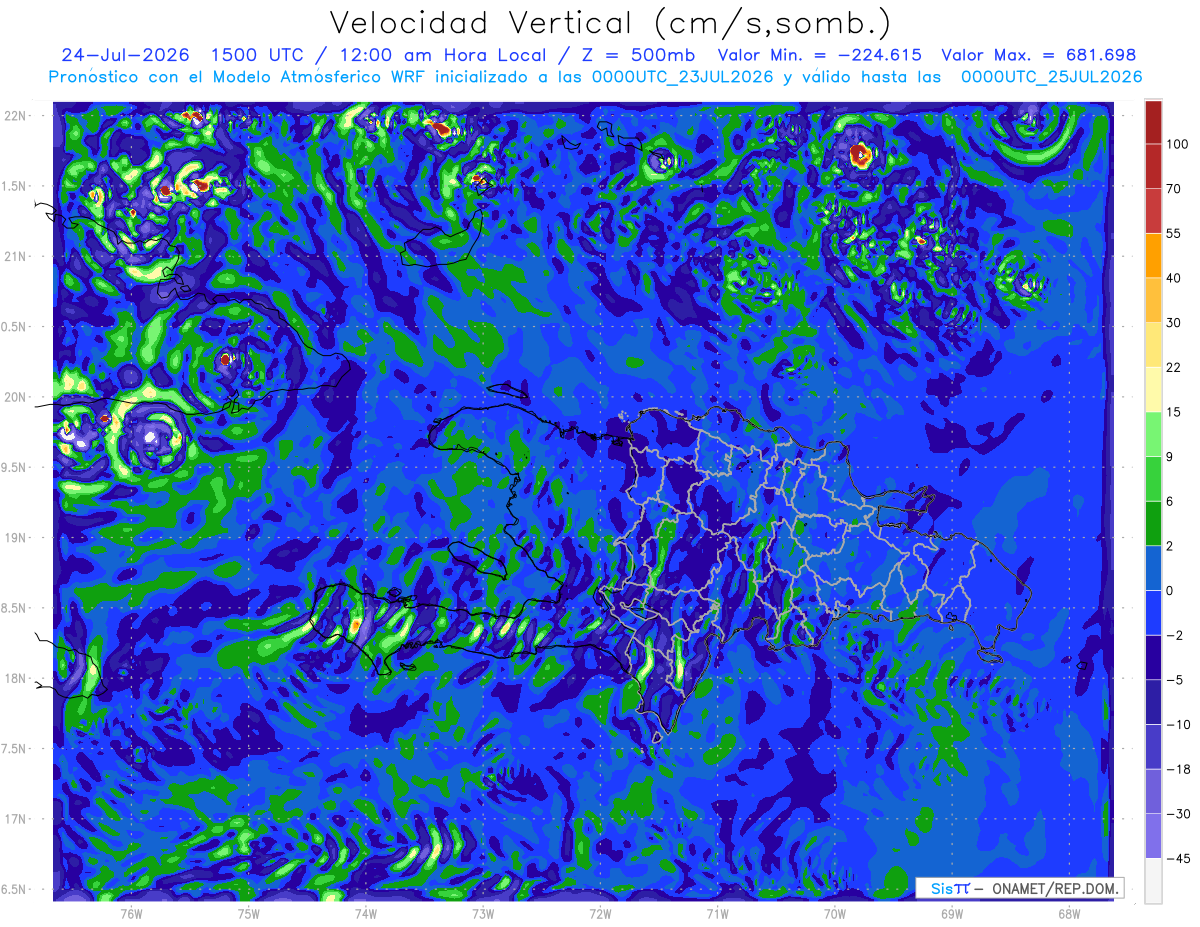Click the "SisTT - ONAMET/REP.DOM." credit label
Viewport: 1200px width, 927px height.
[1020, 888]
